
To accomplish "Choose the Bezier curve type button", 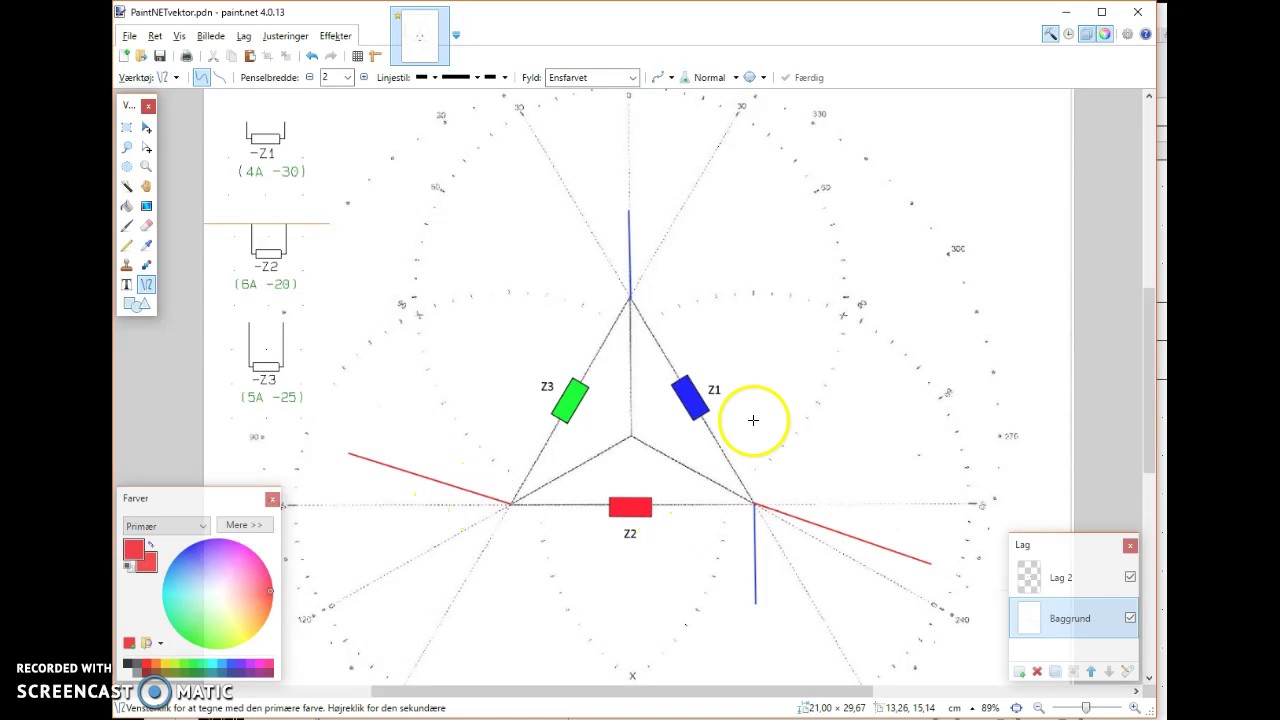I will (219, 77).
